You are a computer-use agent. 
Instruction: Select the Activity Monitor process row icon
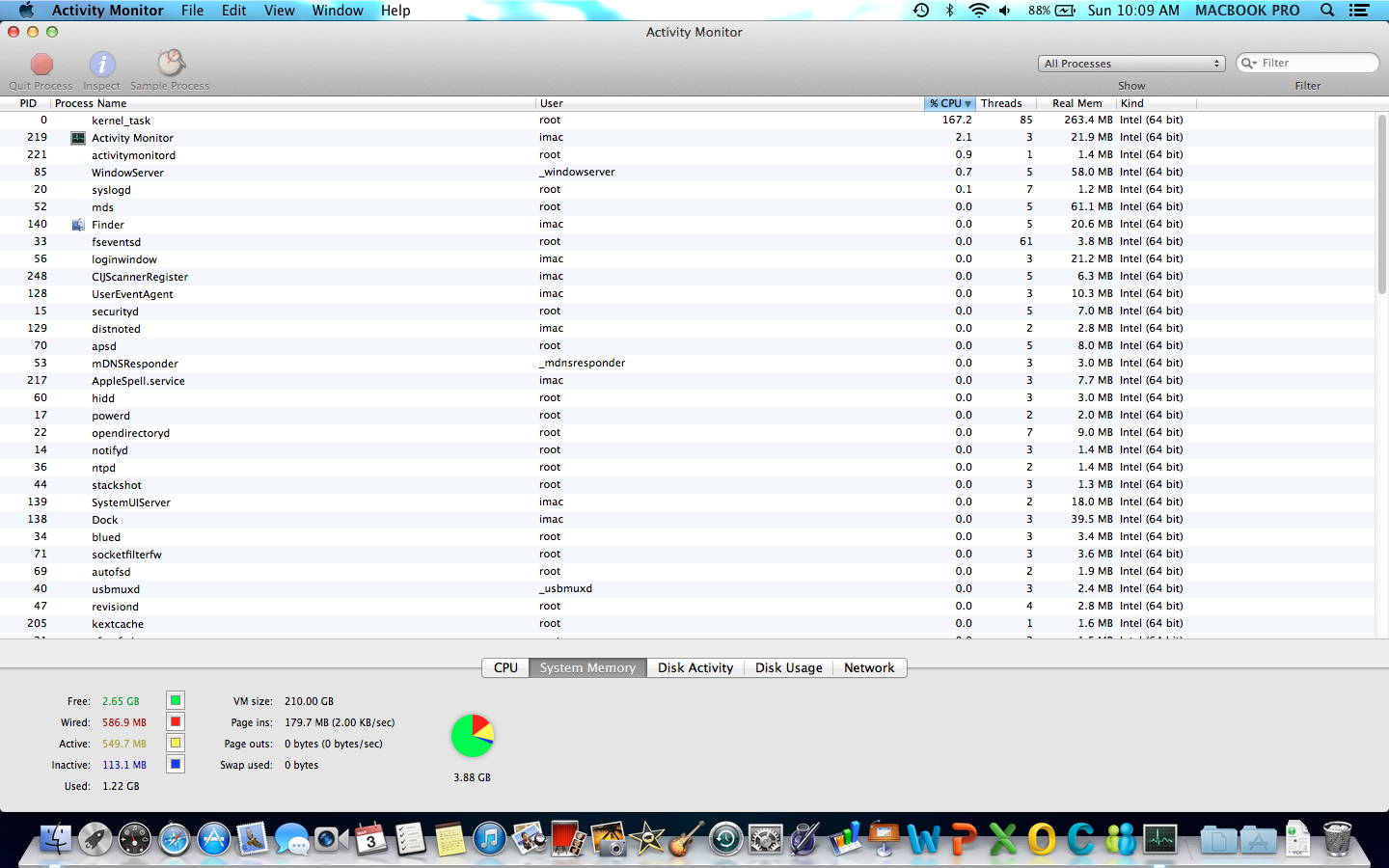(x=78, y=138)
